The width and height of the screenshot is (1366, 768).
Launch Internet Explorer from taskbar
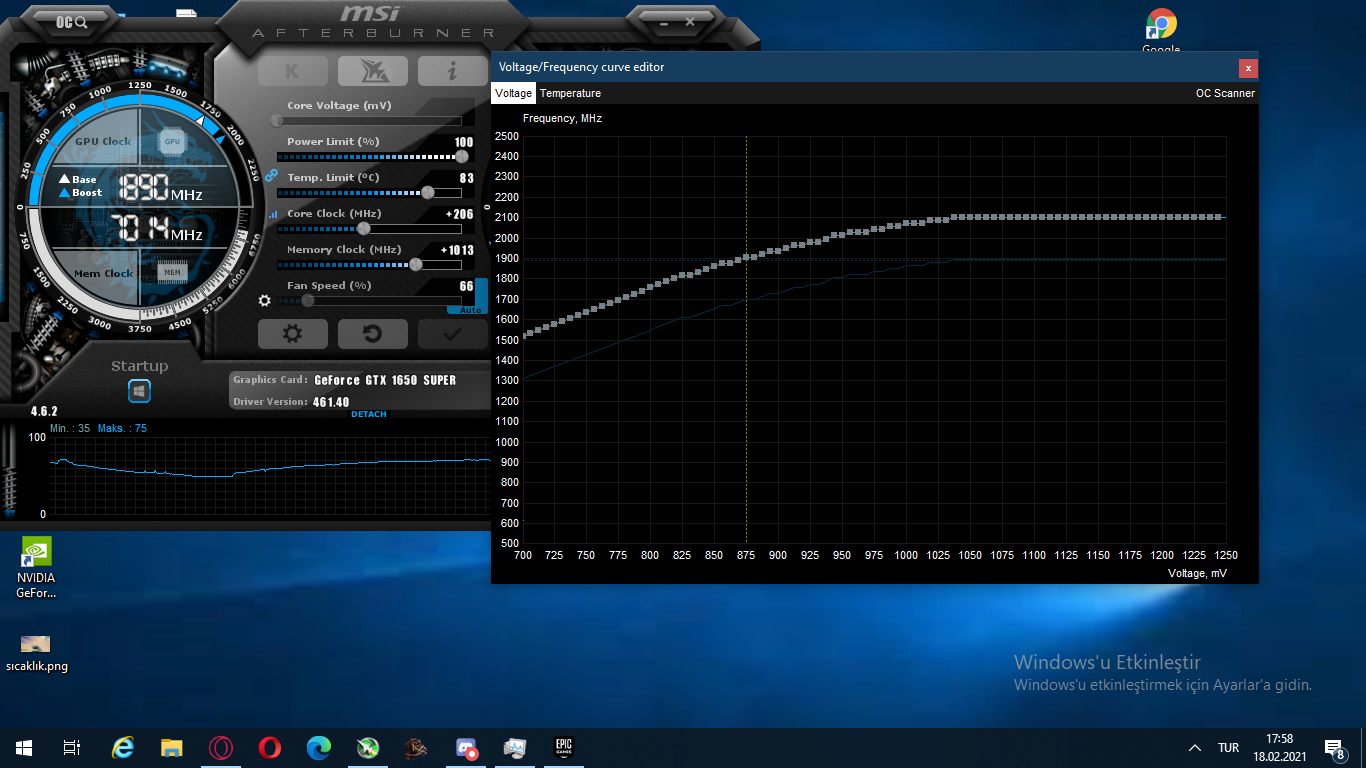point(123,747)
